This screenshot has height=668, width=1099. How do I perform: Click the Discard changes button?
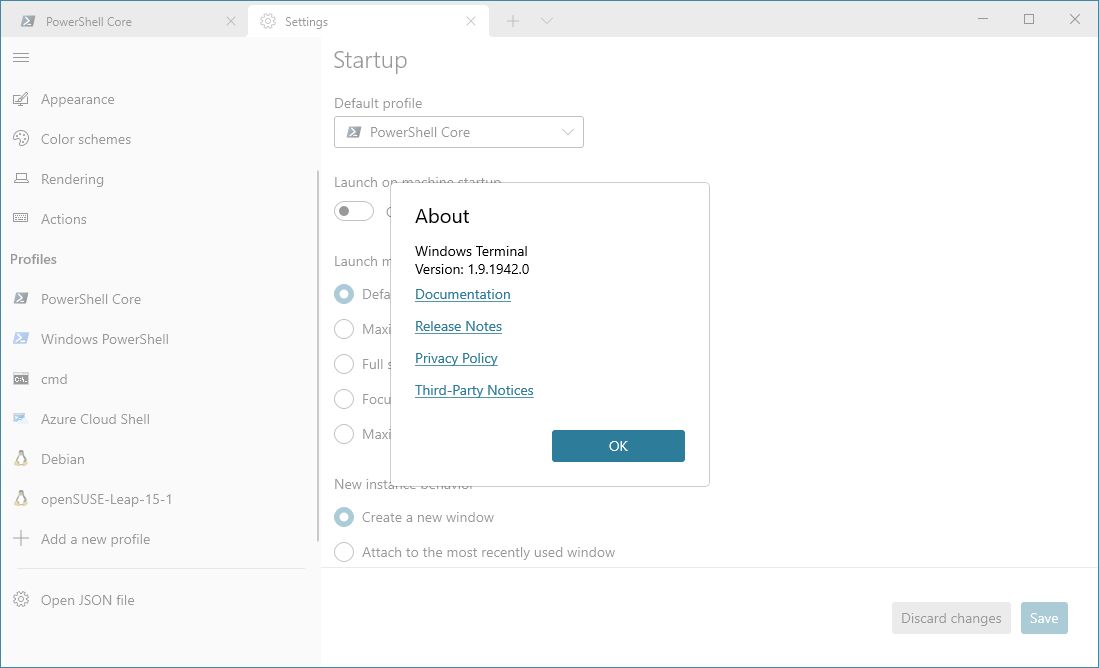[951, 618]
